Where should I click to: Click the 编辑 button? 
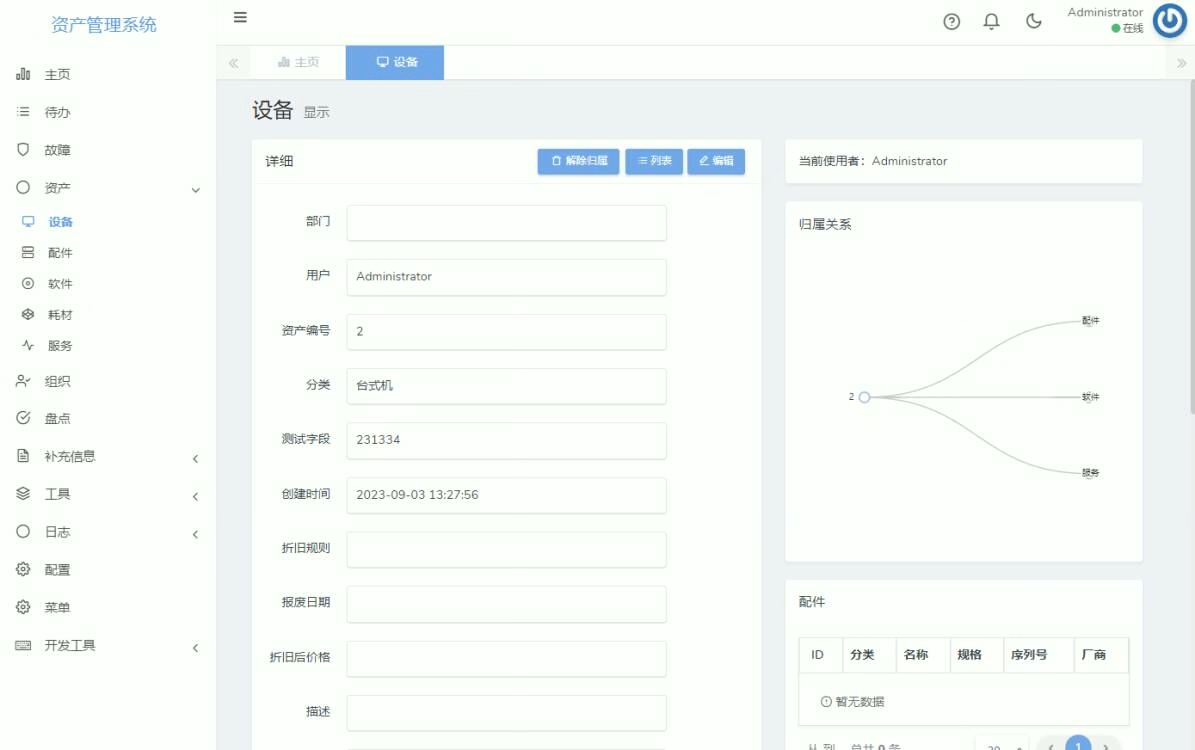click(x=716, y=161)
